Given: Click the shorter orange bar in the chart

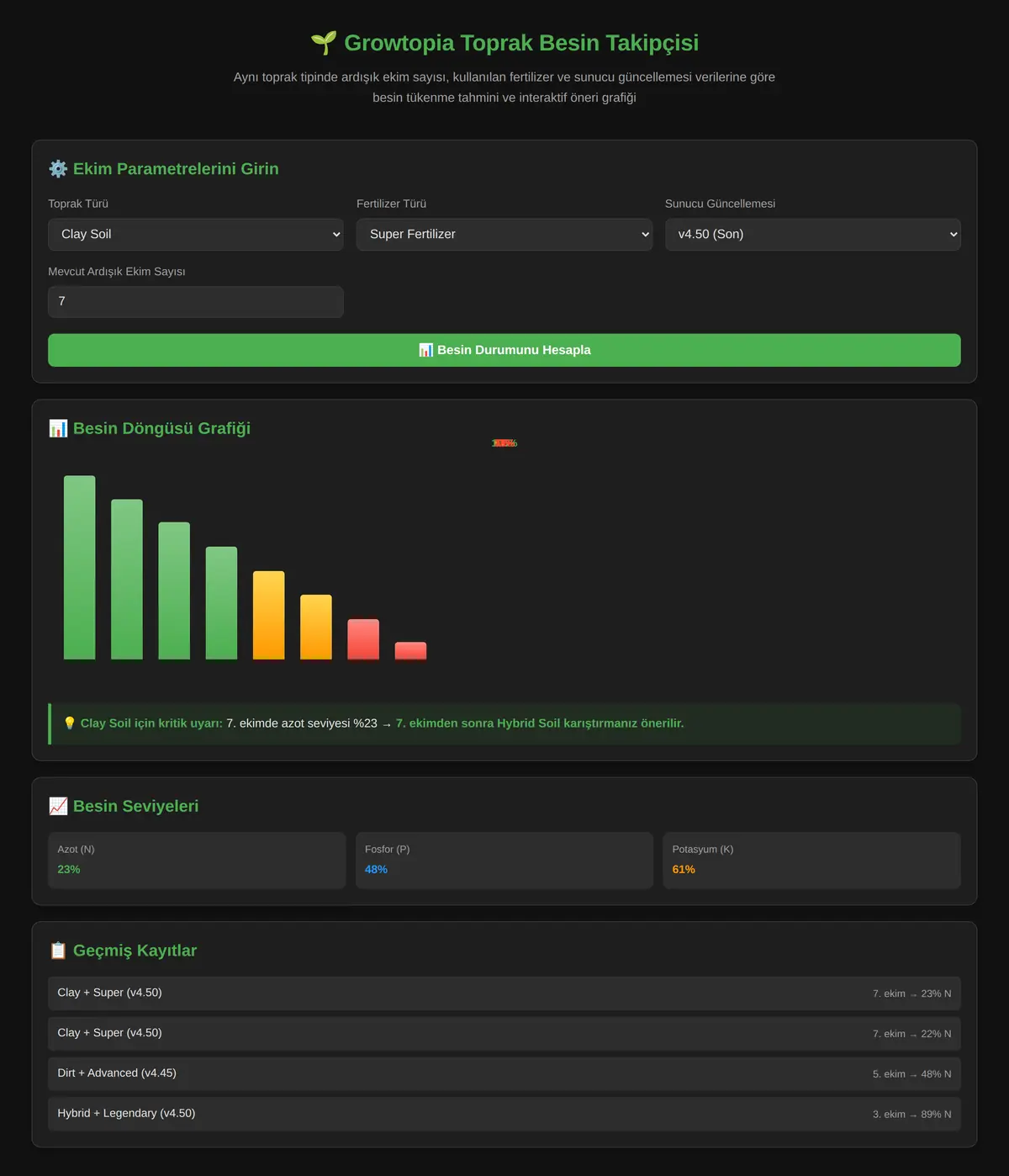Looking at the screenshot, I should 316,627.
